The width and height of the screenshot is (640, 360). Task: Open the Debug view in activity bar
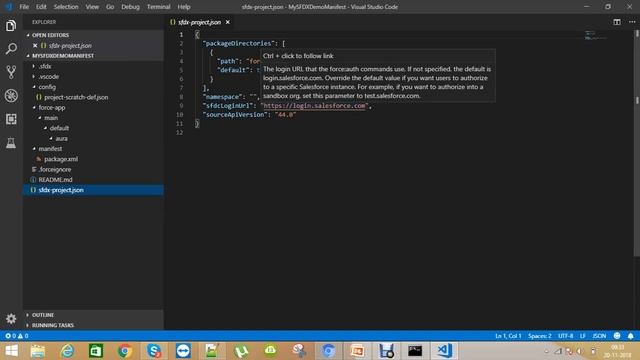pos(11,96)
